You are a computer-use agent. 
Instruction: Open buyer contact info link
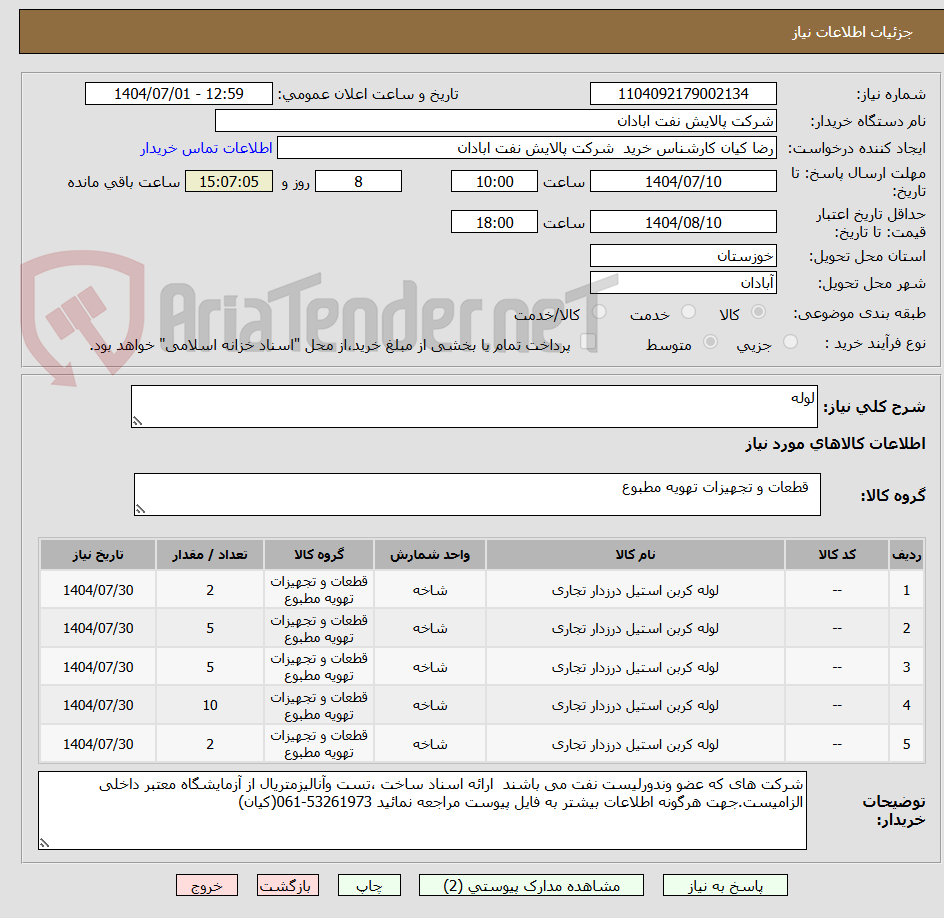click(206, 148)
